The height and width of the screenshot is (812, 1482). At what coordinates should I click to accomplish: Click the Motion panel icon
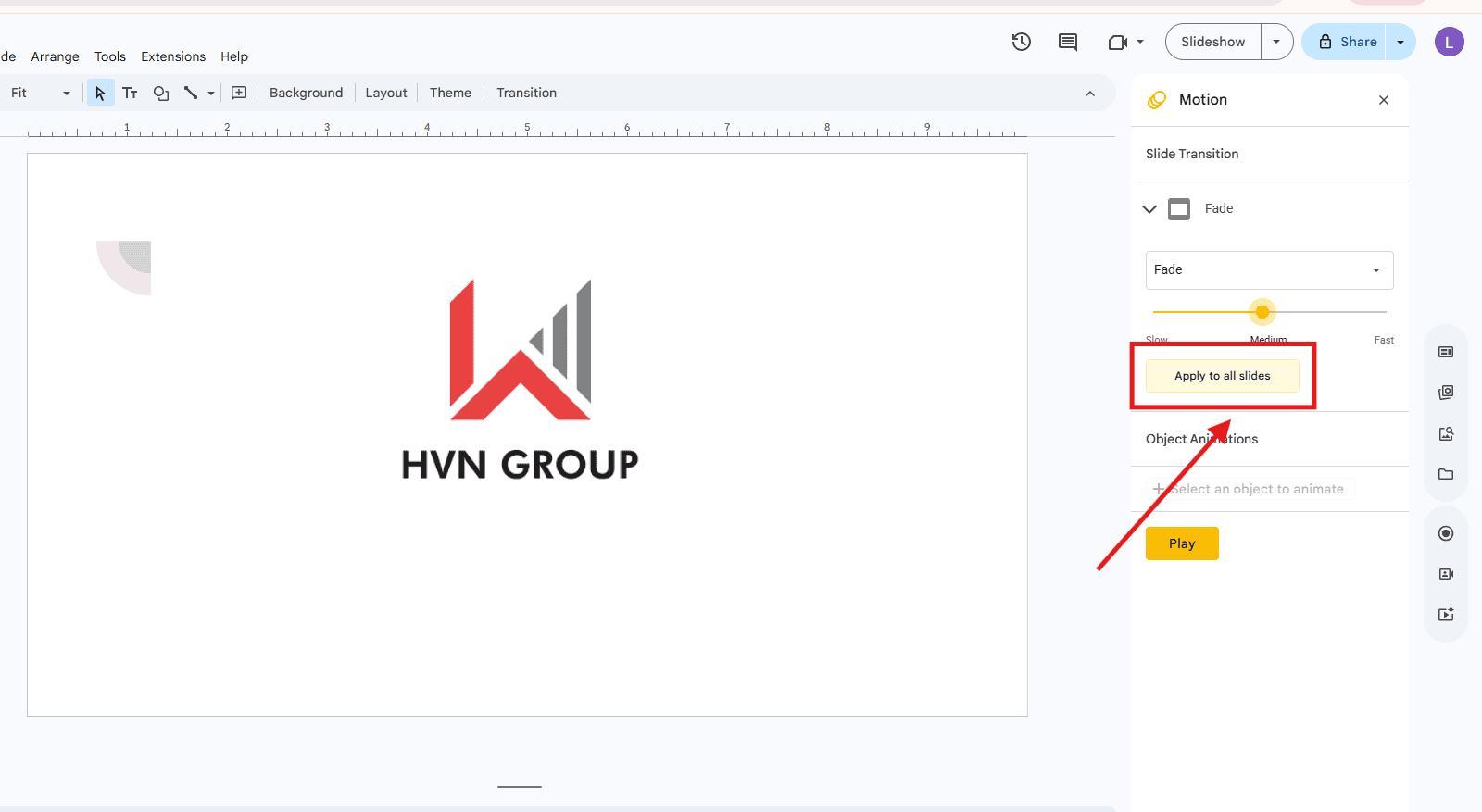[1157, 100]
